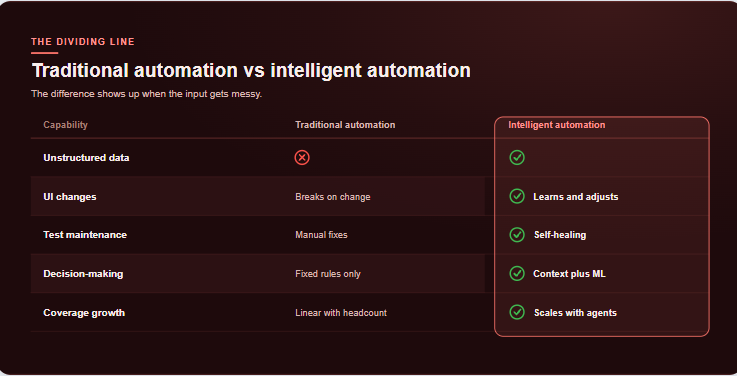Click the Breaks on change cell
The height and width of the screenshot is (376, 737).
333,196
